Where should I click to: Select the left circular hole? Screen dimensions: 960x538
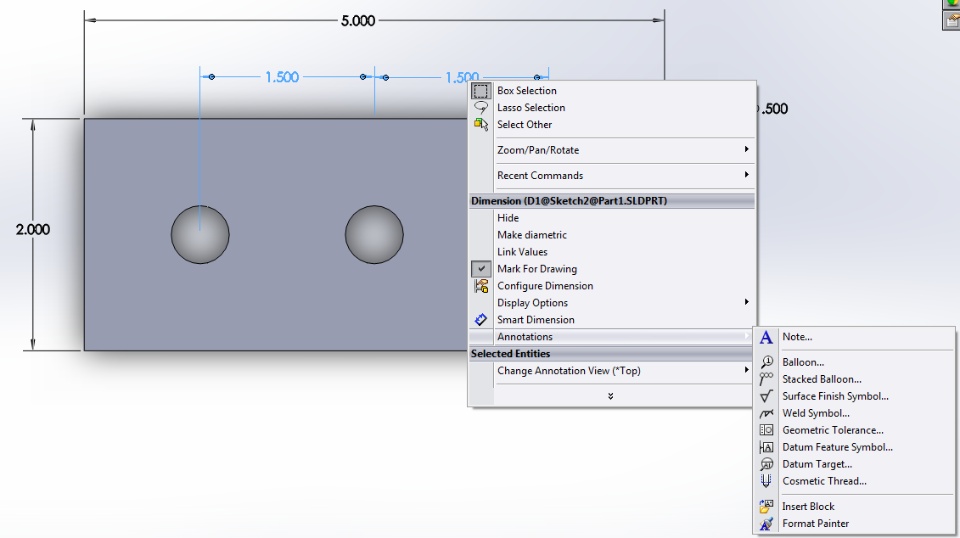tap(200, 234)
